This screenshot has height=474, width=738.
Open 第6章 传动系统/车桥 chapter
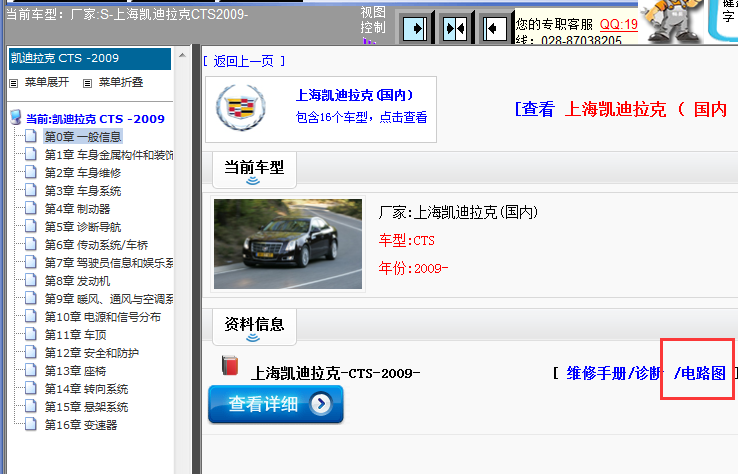tap(96, 245)
